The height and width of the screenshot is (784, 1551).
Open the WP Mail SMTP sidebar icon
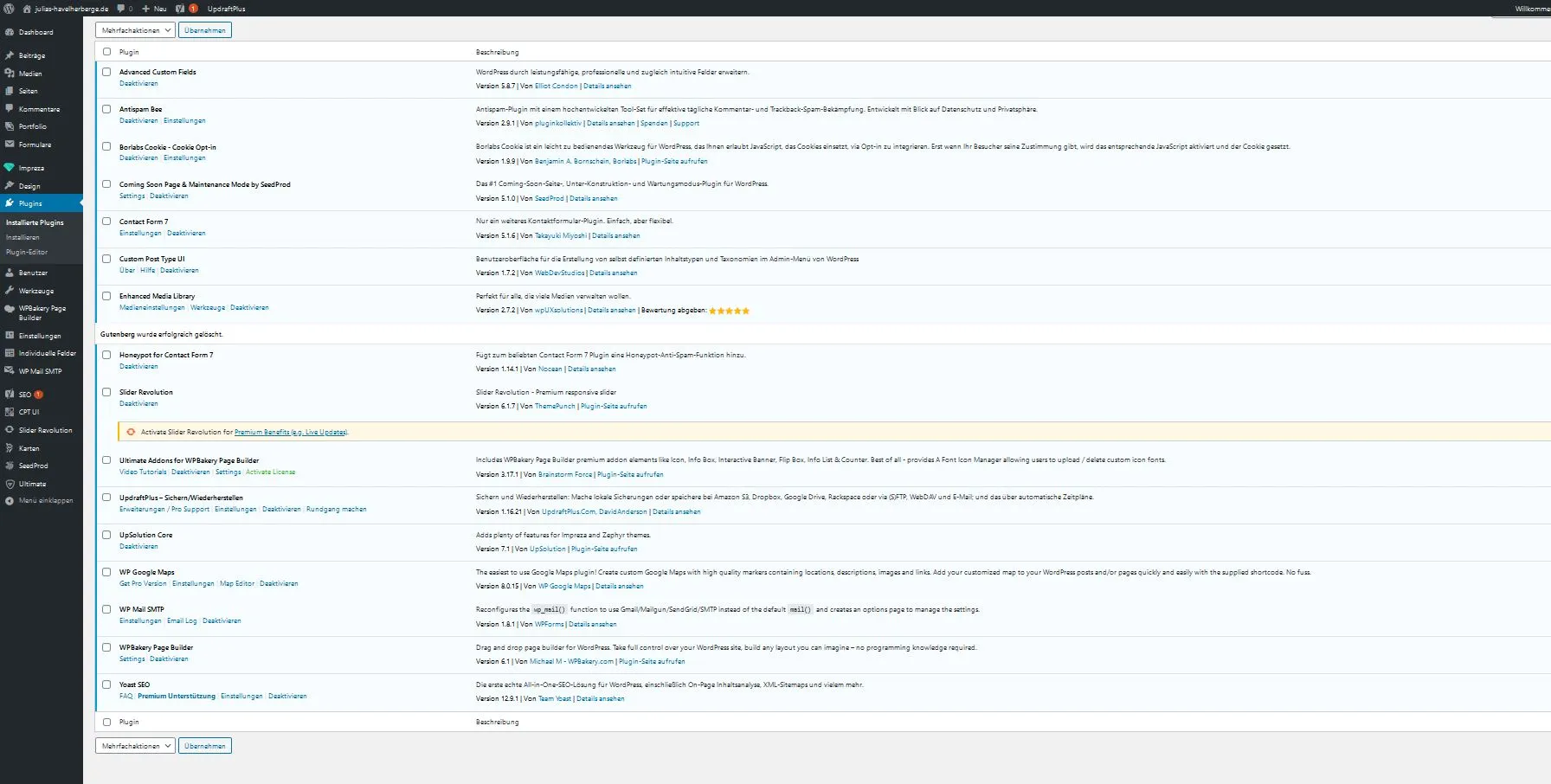click(x=10, y=371)
